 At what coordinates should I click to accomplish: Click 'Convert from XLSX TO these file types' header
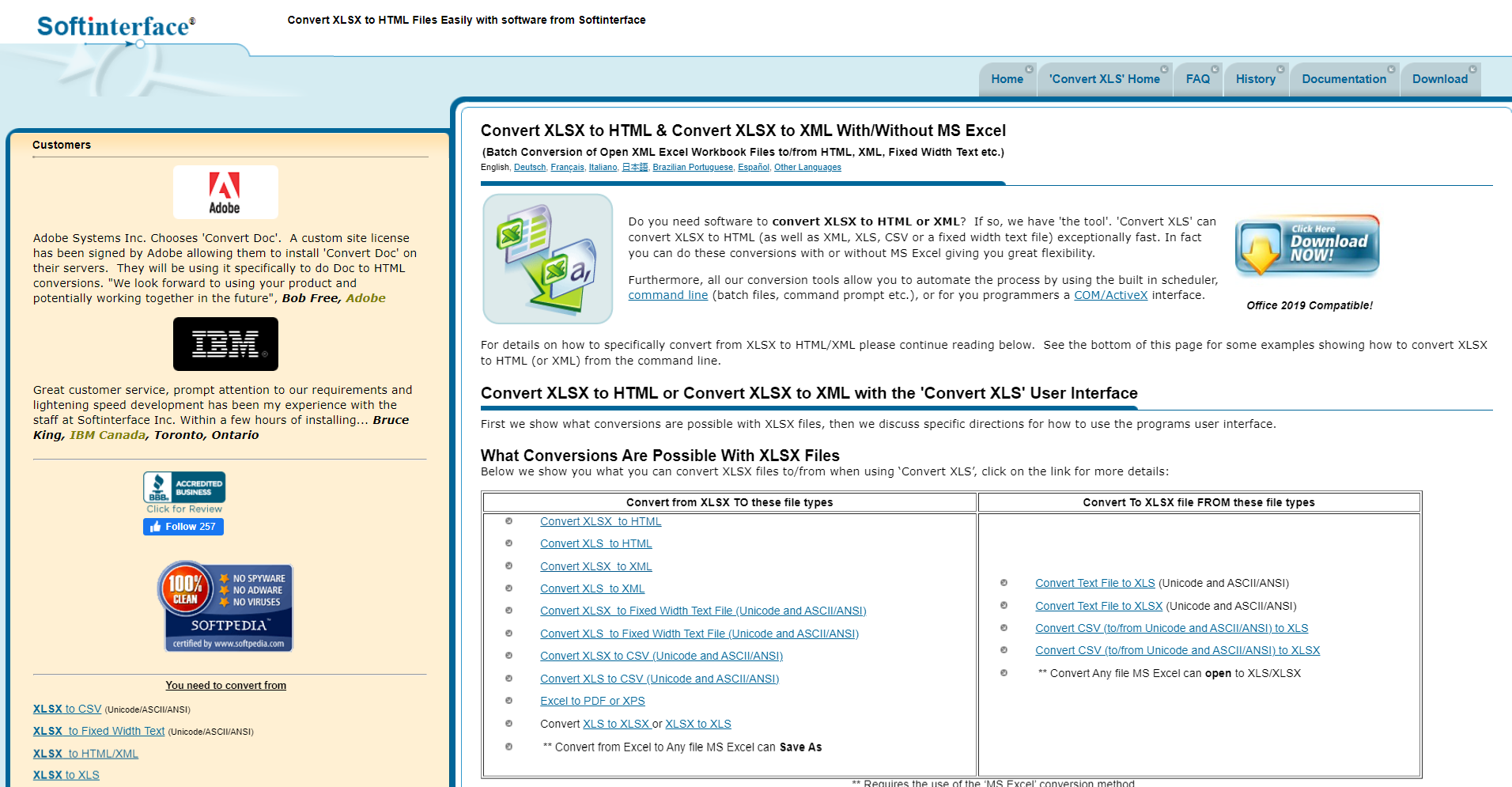[x=729, y=502]
